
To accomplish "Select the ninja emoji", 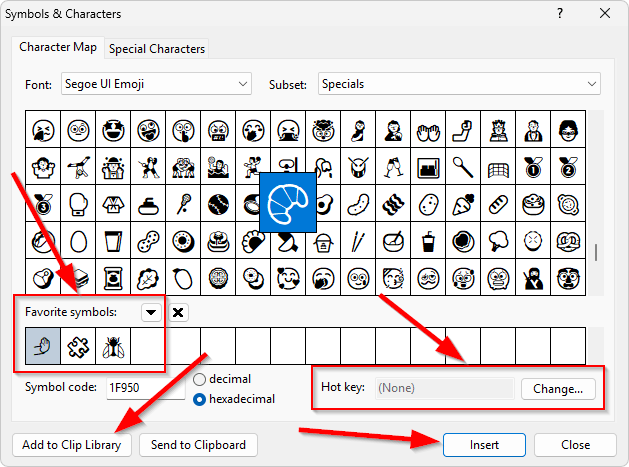I will 533,278.
